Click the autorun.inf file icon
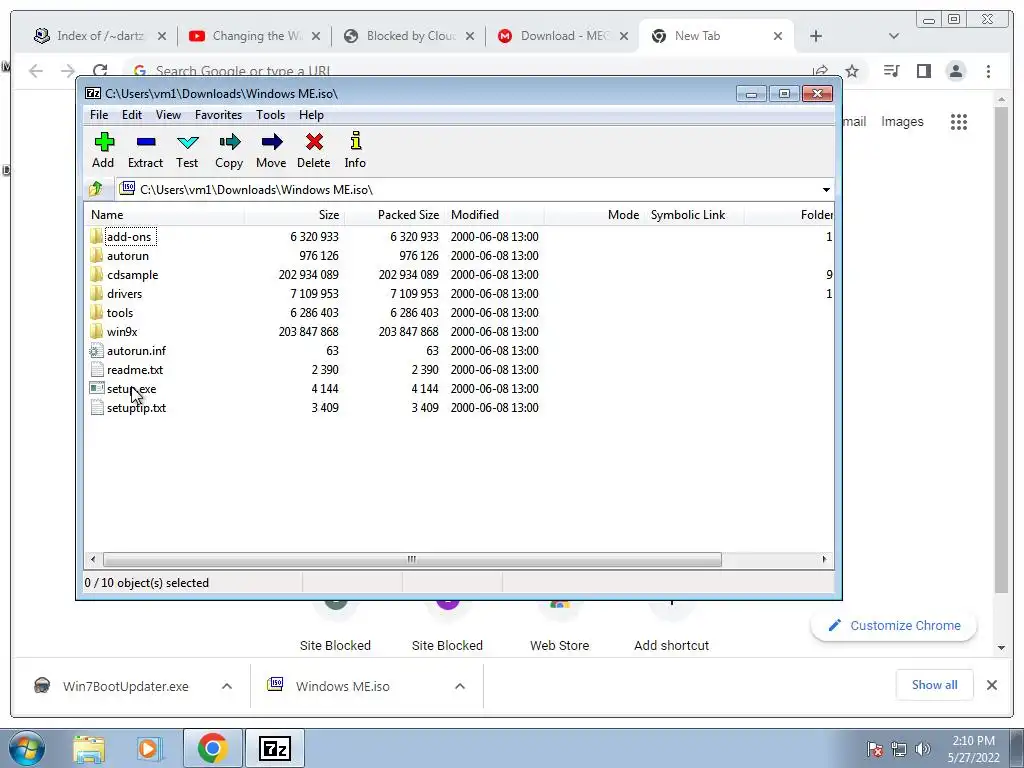1024x768 pixels. [97, 351]
